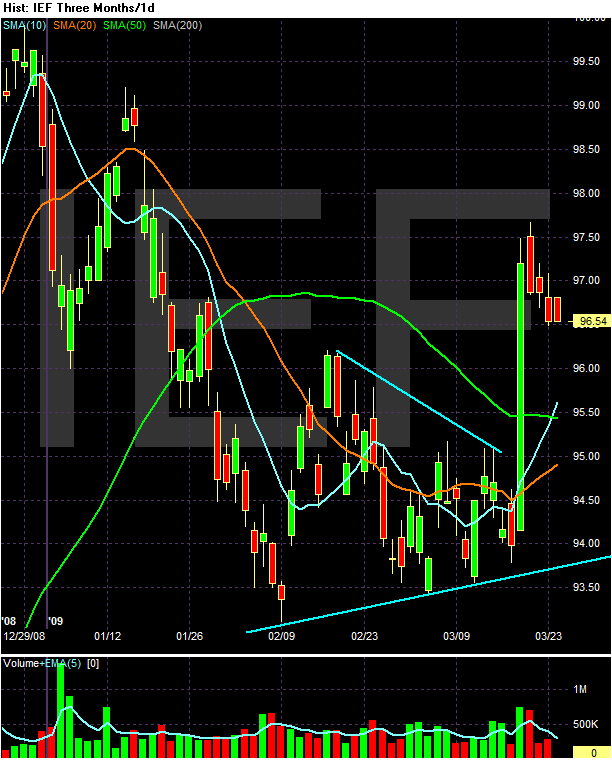Click the yellow 0 volume value tag
Screen dimensions: 612x761
[592, 753]
